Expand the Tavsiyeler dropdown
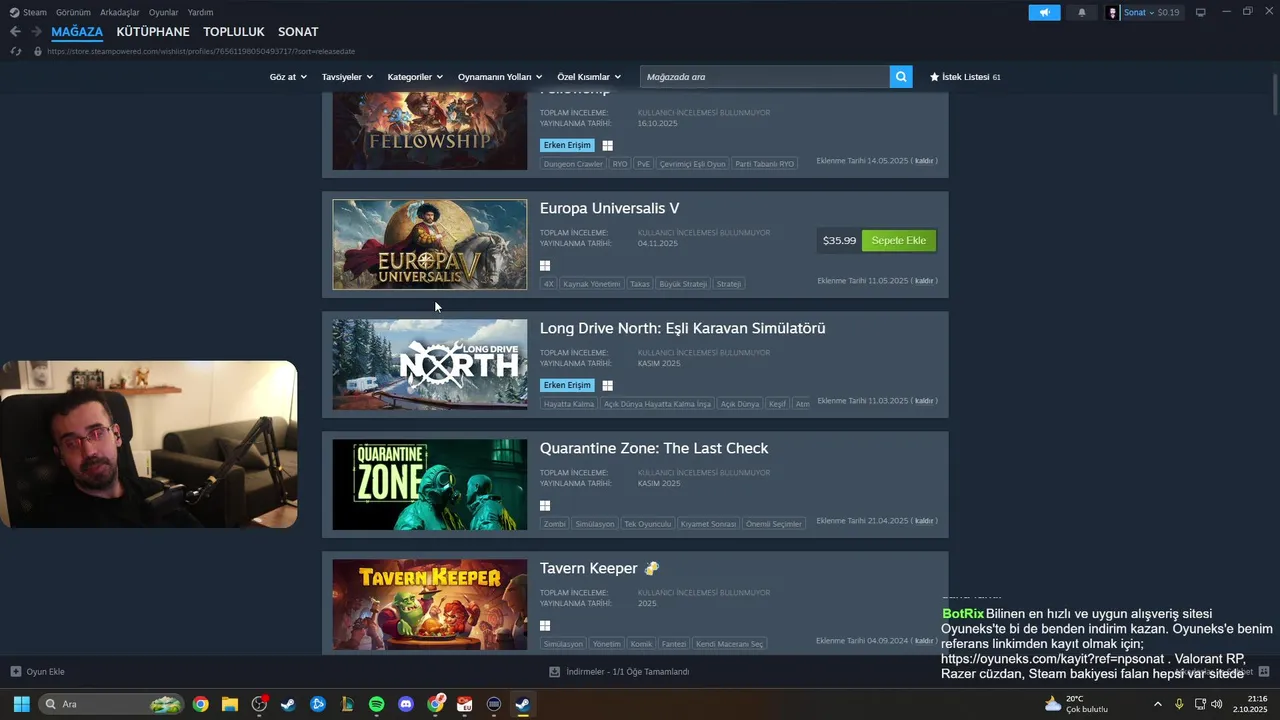The height and width of the screenshot is (720, 1280). (x=347, y=77)
